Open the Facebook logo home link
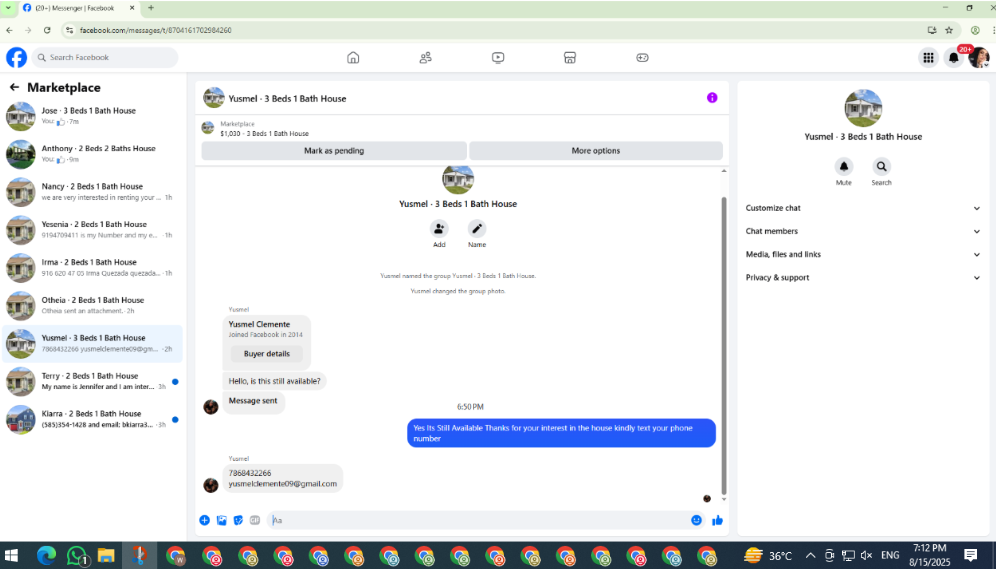 [17, 57]
